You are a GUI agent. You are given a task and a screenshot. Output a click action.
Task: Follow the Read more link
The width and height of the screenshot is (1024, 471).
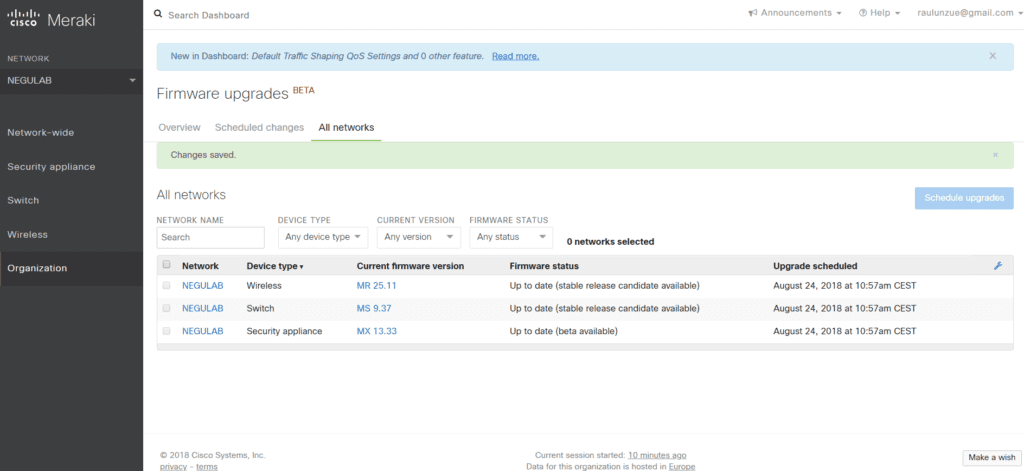[515, 56]
